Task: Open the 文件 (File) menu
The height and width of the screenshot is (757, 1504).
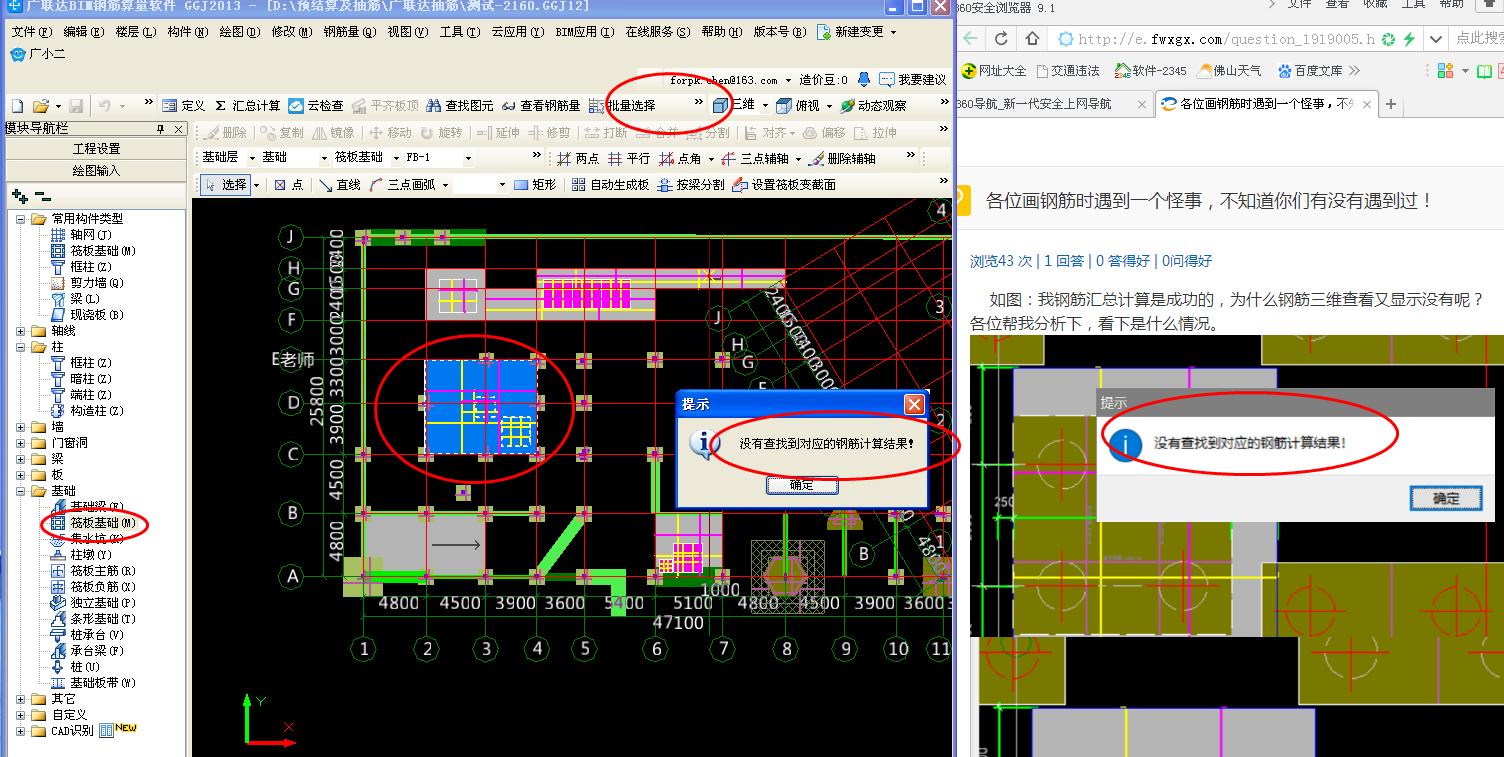Action: point(31,32)
